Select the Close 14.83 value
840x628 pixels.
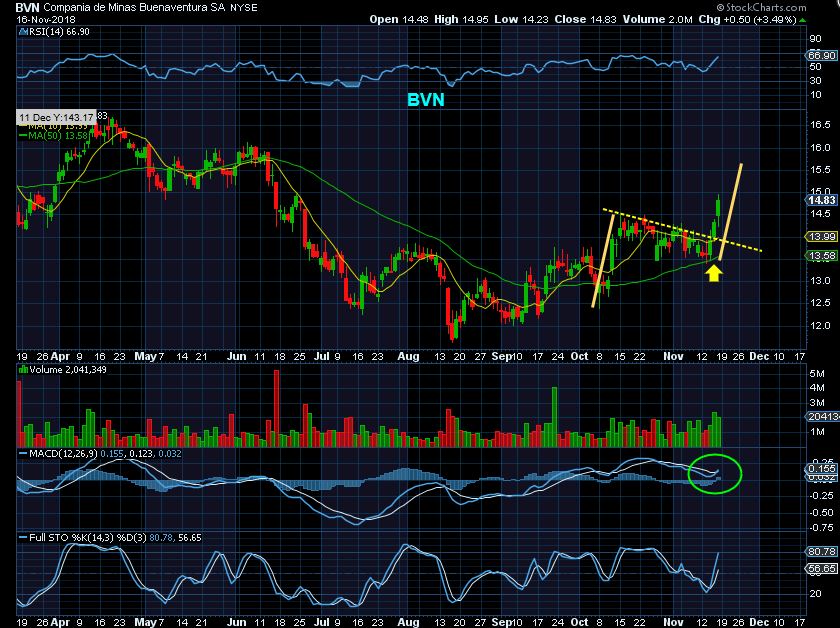tap(586, 19)
